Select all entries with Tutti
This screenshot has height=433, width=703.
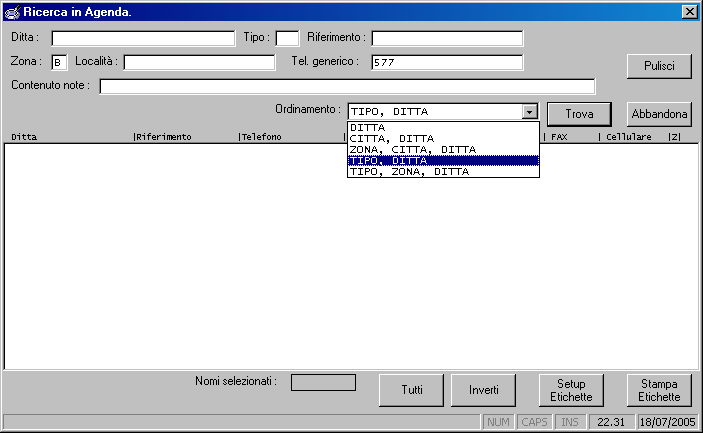tap(411, 390)
